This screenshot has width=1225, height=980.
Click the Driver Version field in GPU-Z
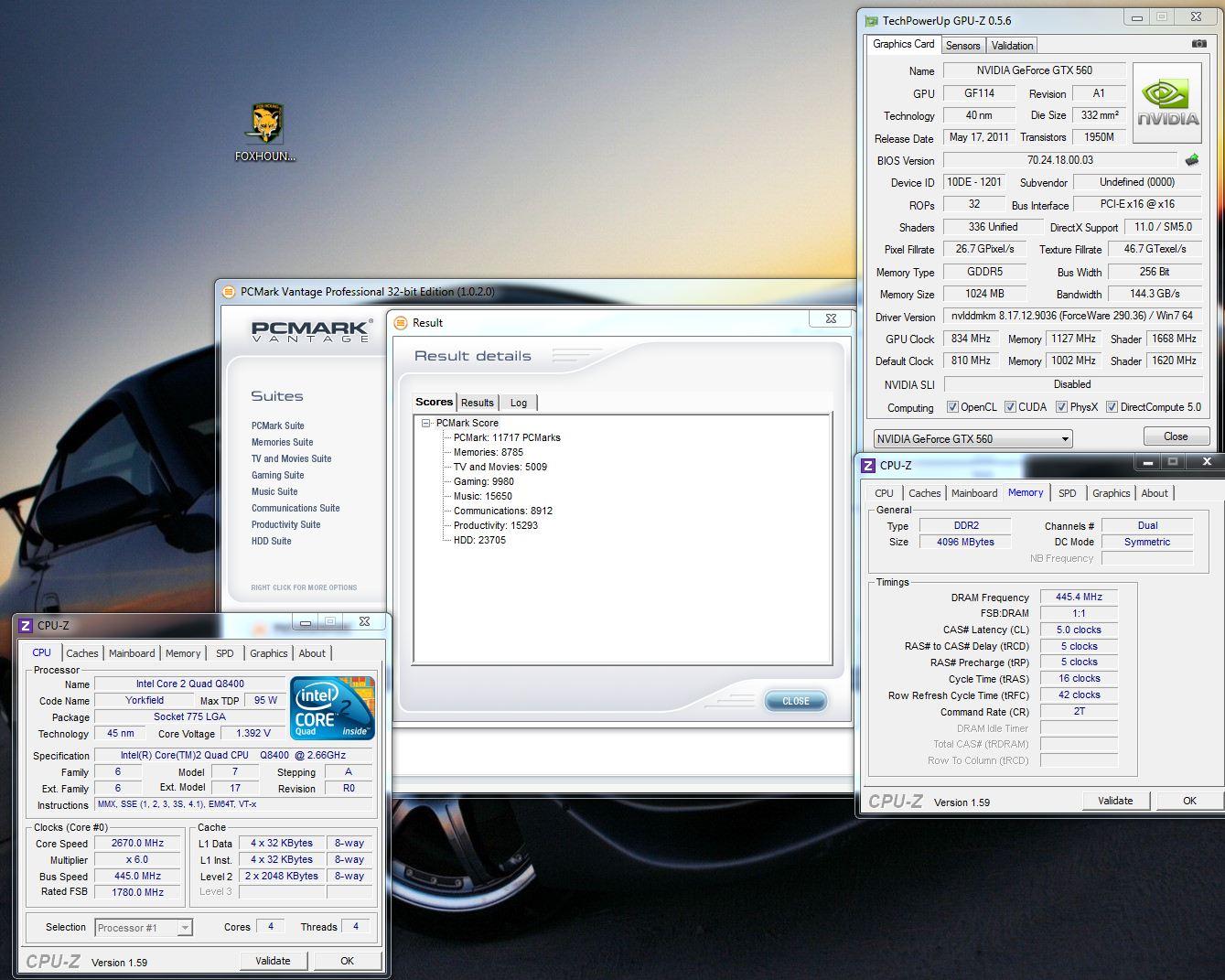click(1072, 316)
